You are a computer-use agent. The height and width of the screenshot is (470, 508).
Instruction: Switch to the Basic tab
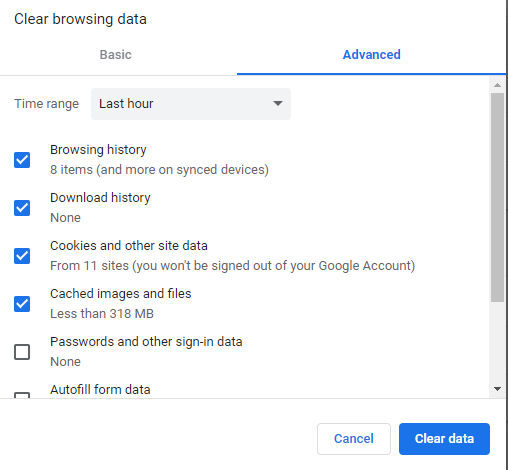(116, 55)
